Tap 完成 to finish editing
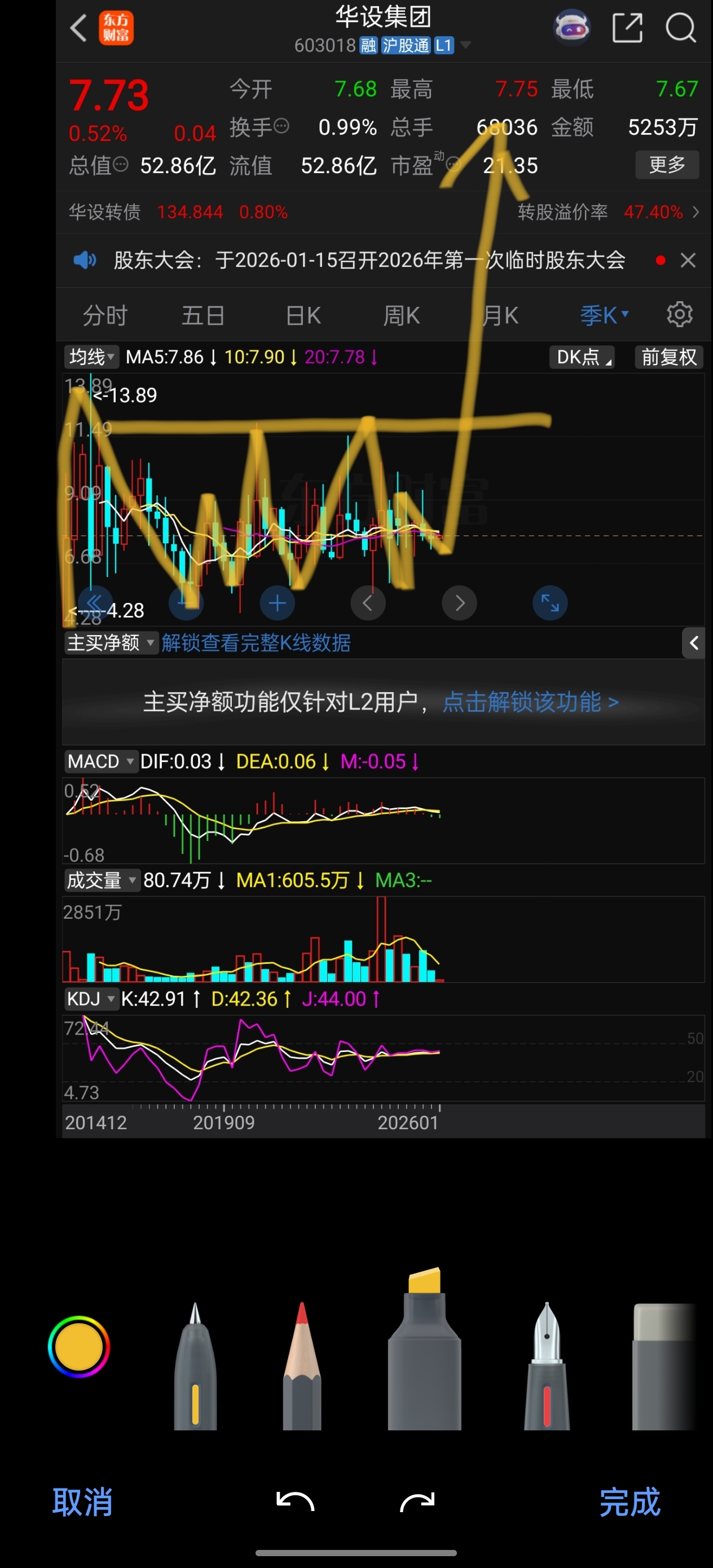This screenshot has width=713, height=1568. pos(630,1501)
